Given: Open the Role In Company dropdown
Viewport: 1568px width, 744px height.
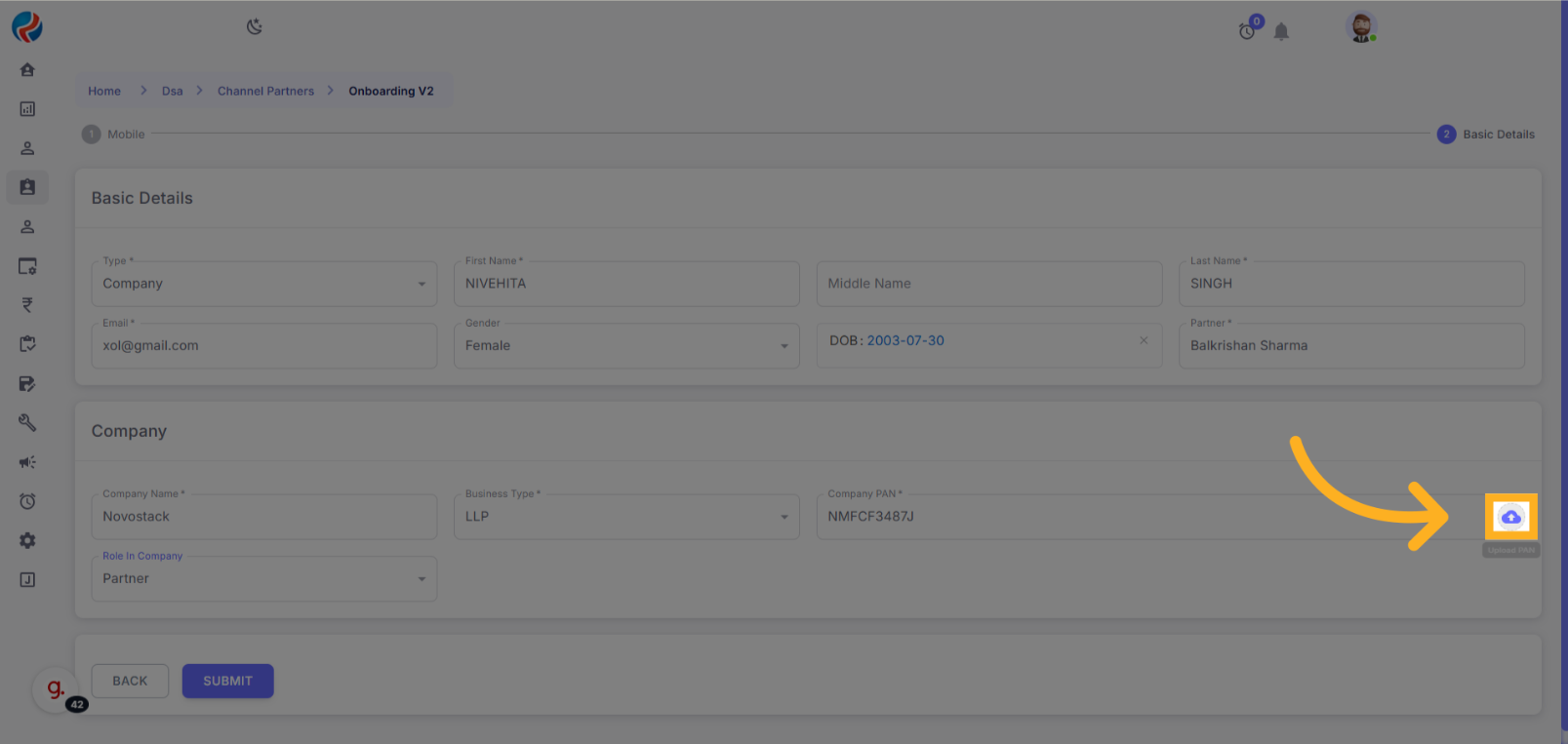Looking at the screenshot, I should pyautogui.click(x=263, y=579).
